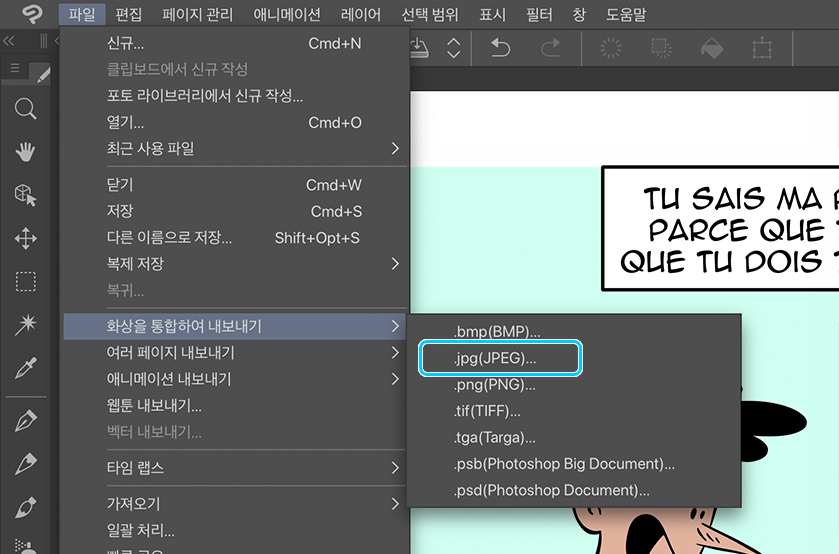Screen dimensions: 839x554
Task: Select the Object operation cube tool
Action: 26,195
